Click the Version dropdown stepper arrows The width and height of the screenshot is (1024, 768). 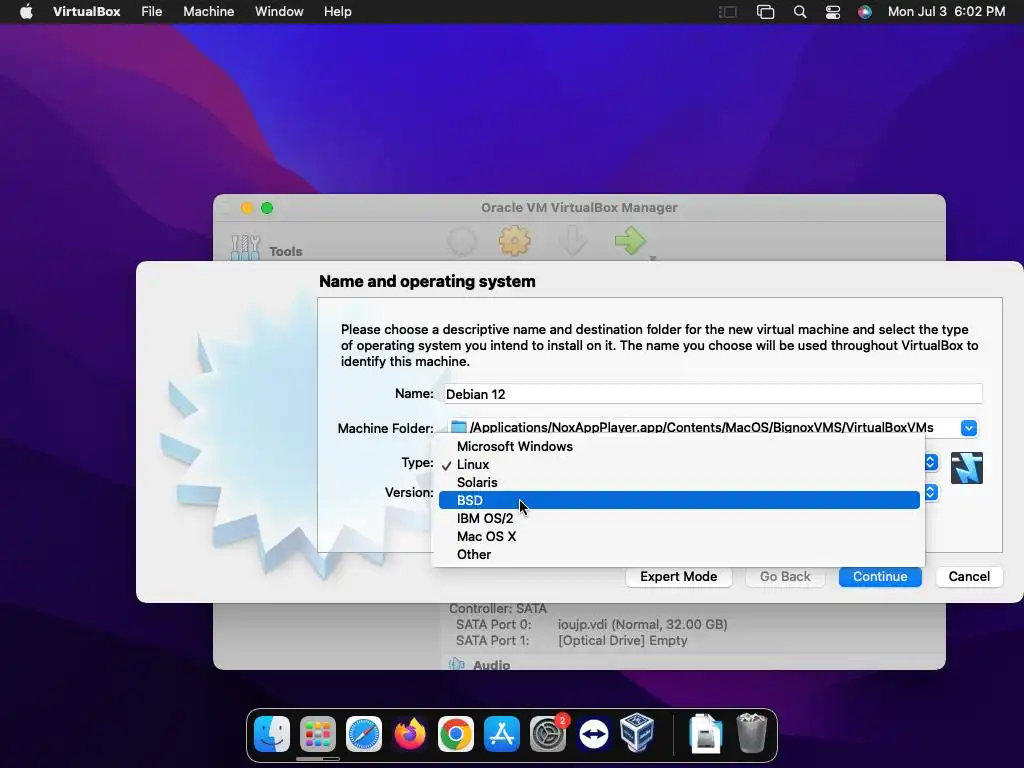pos(931,492)
